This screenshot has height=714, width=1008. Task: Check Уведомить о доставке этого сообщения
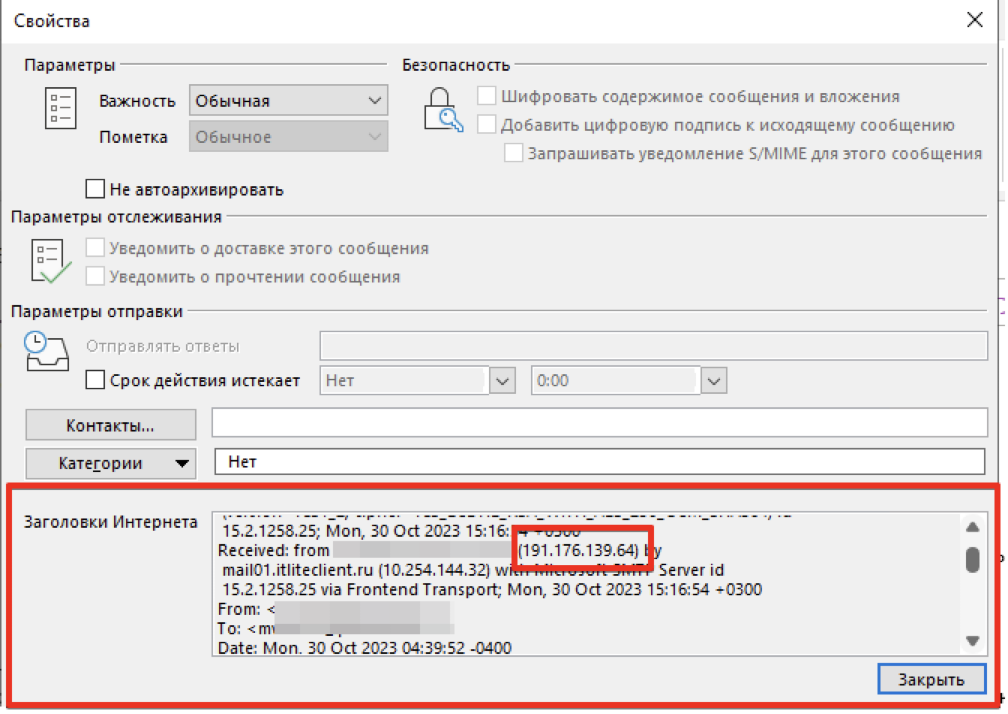[x=95, y=248]
